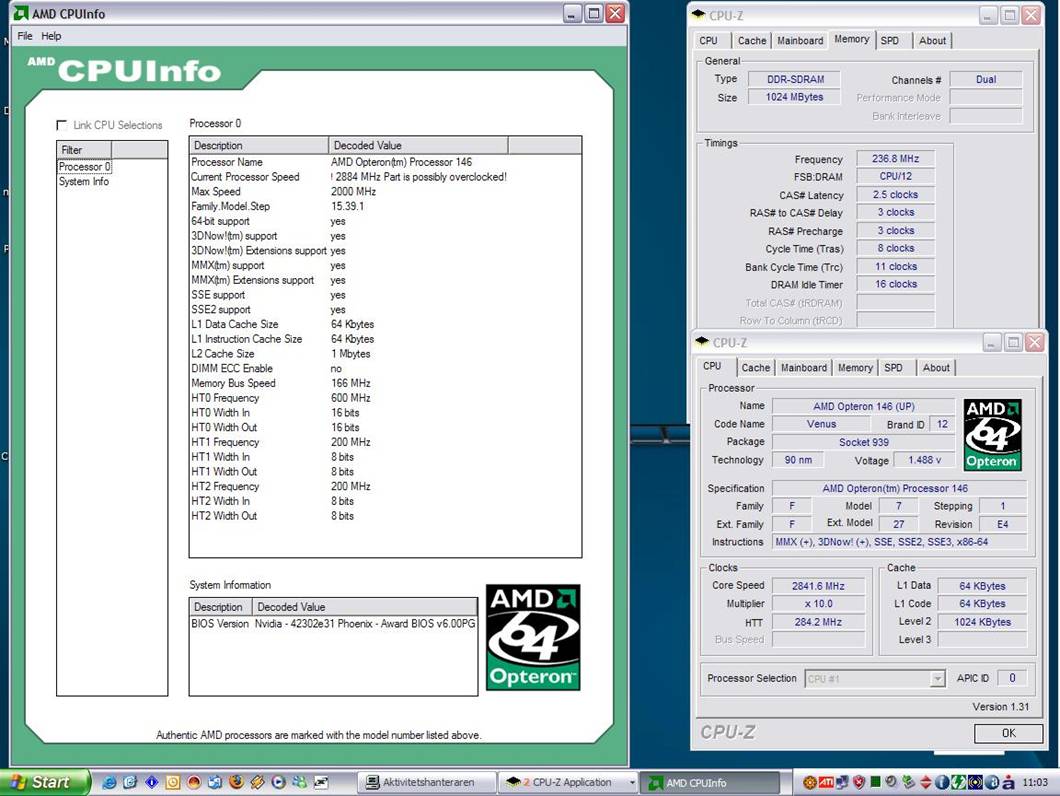Open the orange gear tray icon
Screen dimensions: 1060x796
pyautogui.click(x=809, y=782)
